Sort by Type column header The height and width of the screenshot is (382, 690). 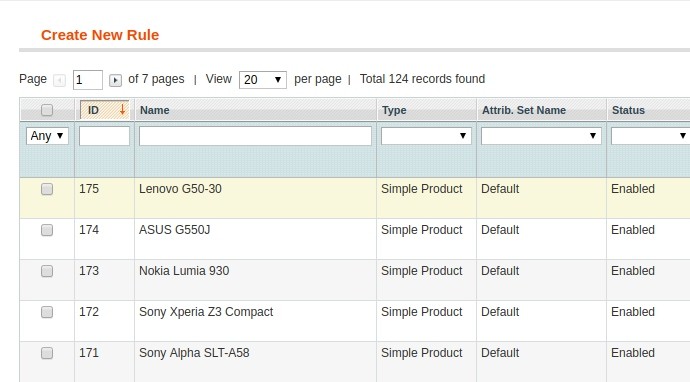(x=394, y=110)
